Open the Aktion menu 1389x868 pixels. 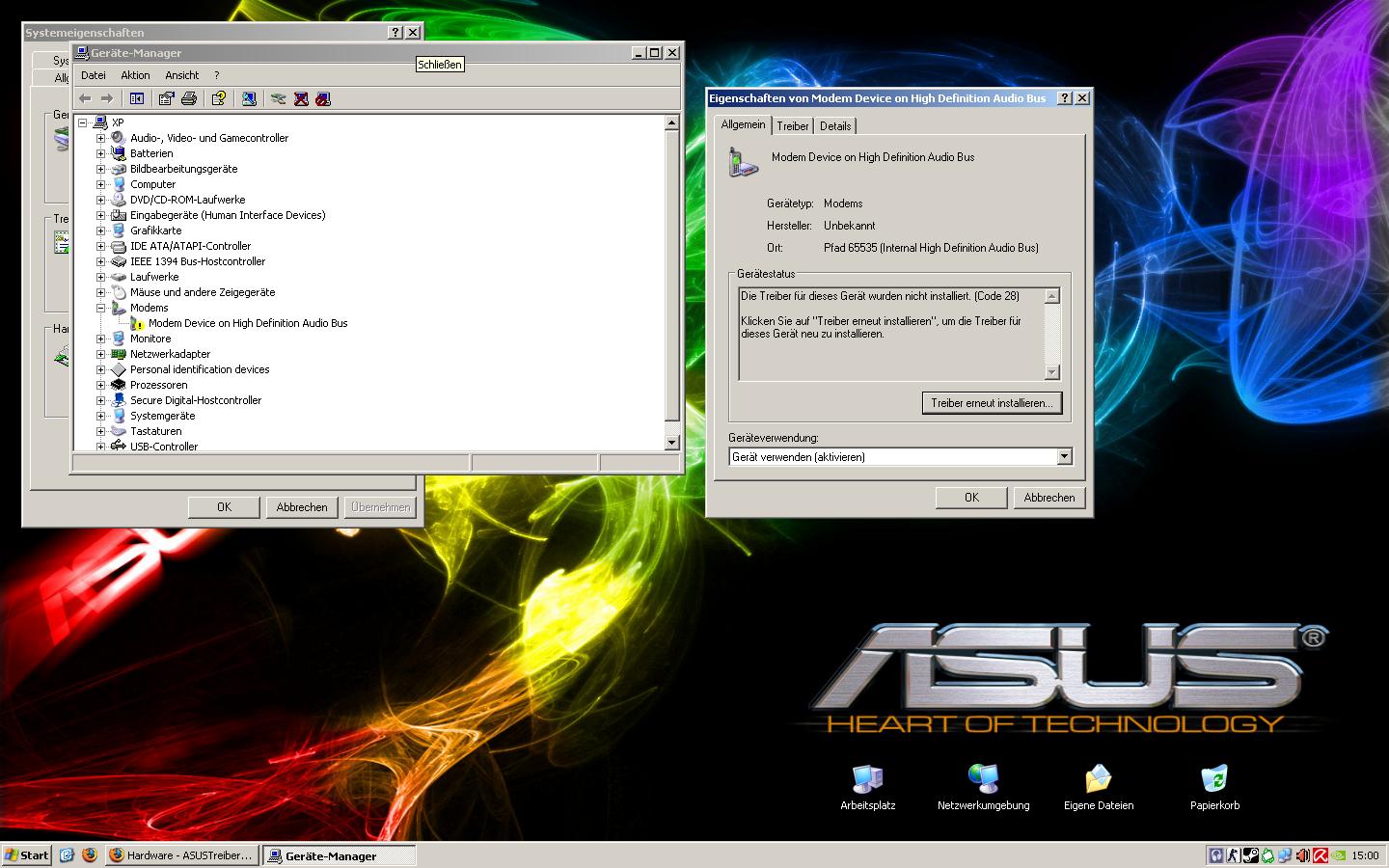coord(135,75)
